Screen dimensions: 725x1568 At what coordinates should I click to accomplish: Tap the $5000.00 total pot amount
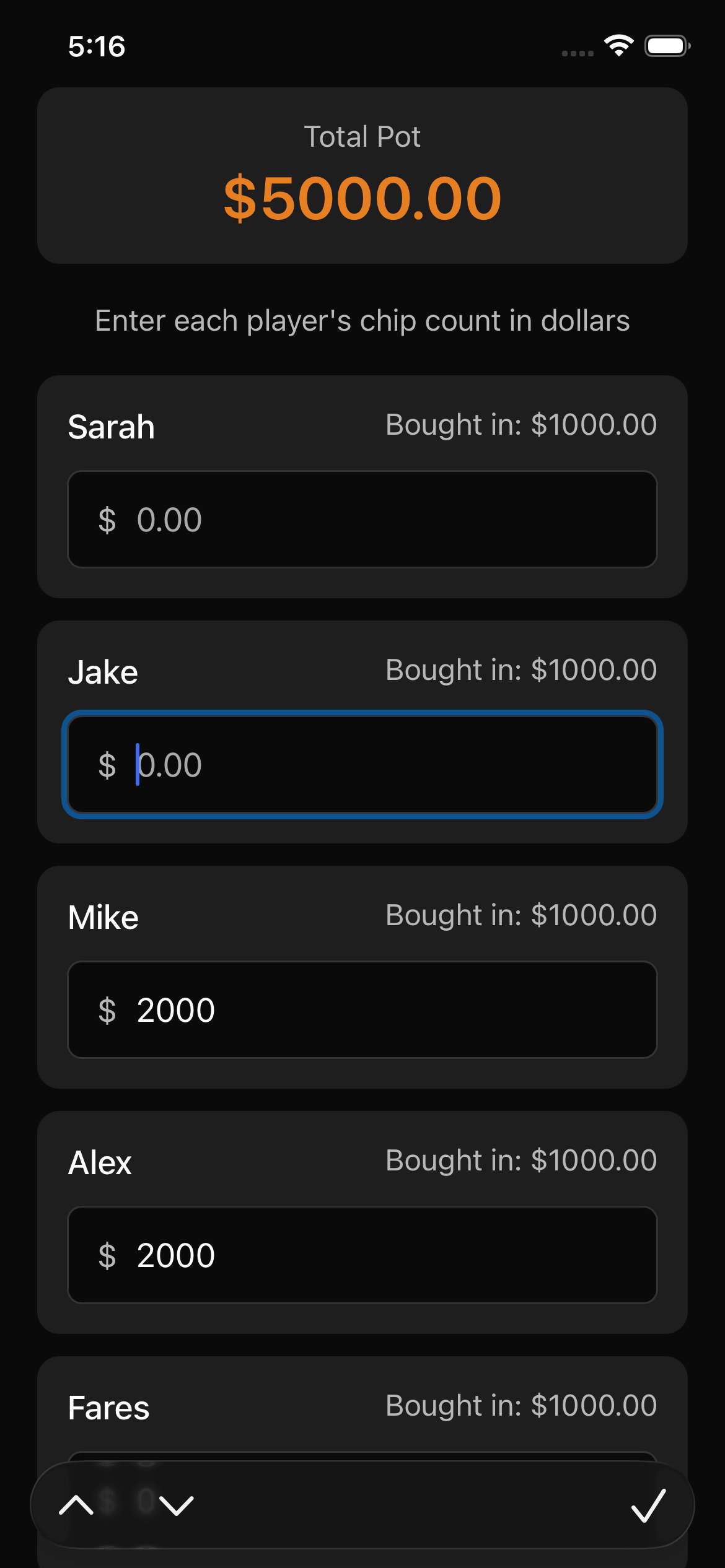[362, 198]
